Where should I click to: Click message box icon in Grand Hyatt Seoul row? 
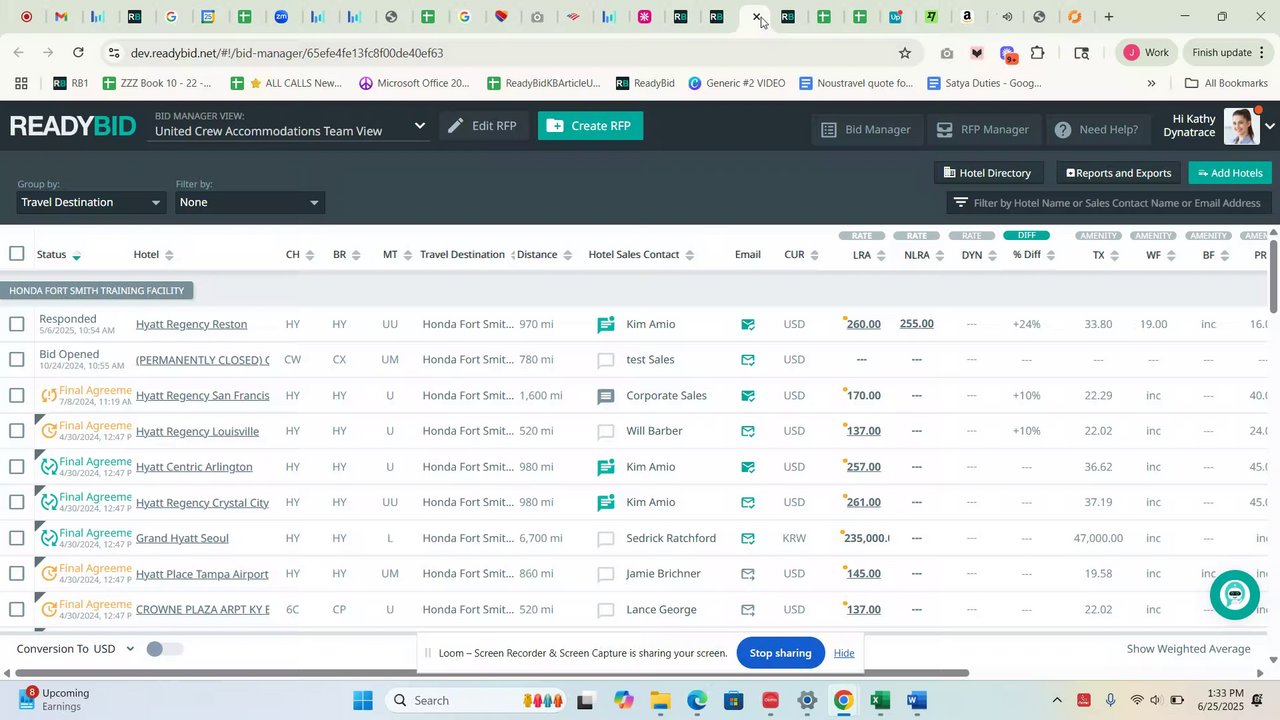click(x=606, y=539)
